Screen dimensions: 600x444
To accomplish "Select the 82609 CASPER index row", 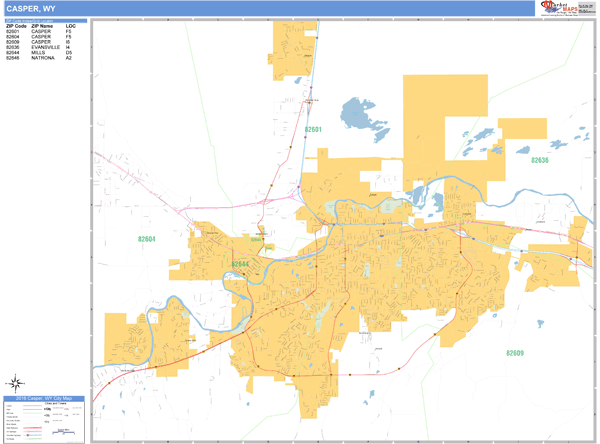I will [40, 42].
